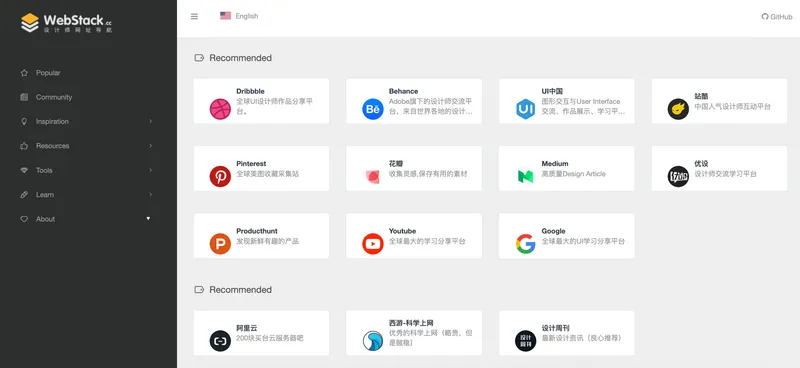Click the UI中国 hexagon icon
This screenshot has width=800, height=368.
526,109
